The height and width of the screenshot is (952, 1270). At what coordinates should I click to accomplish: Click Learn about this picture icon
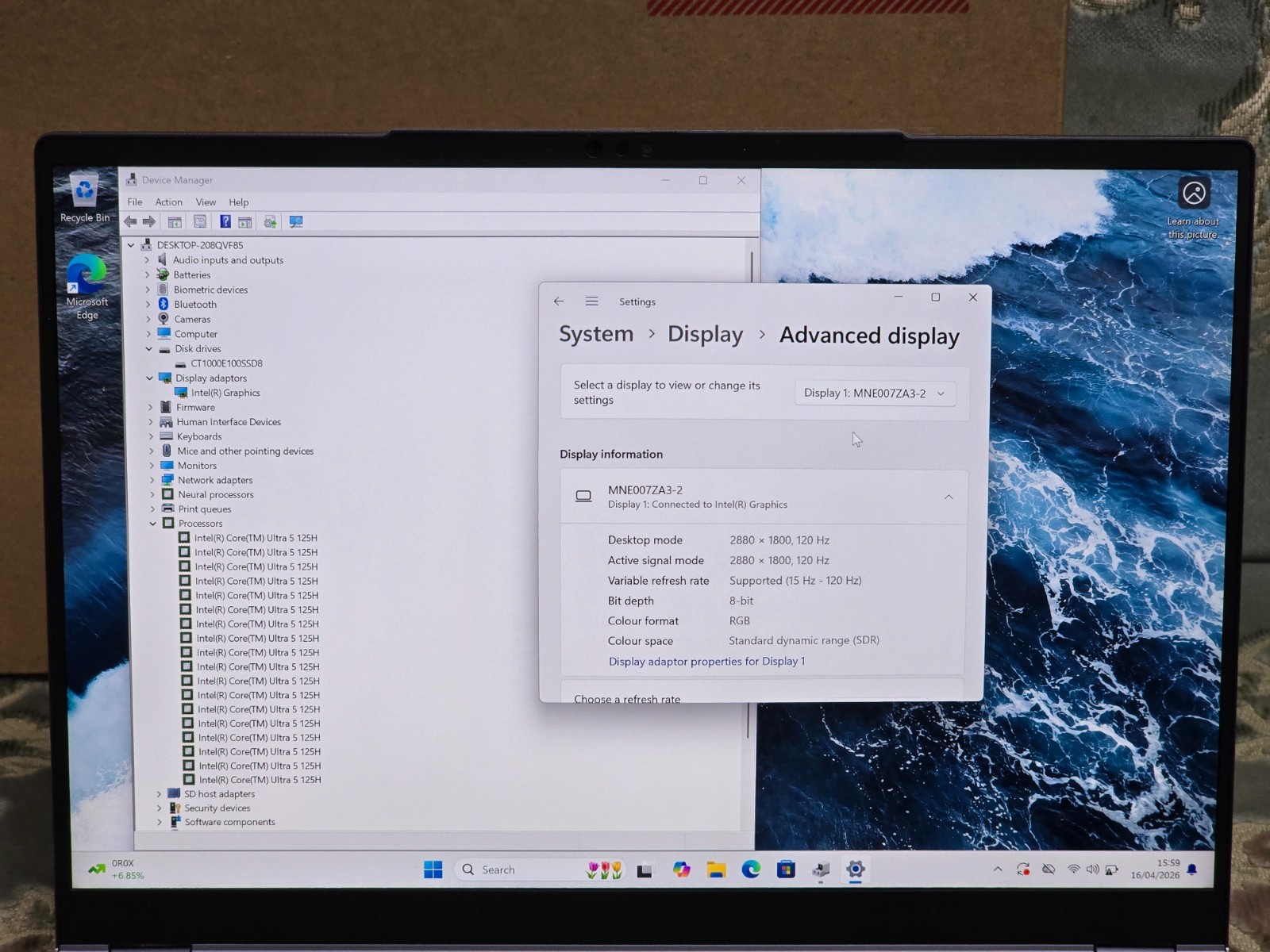click(1194, 193)
